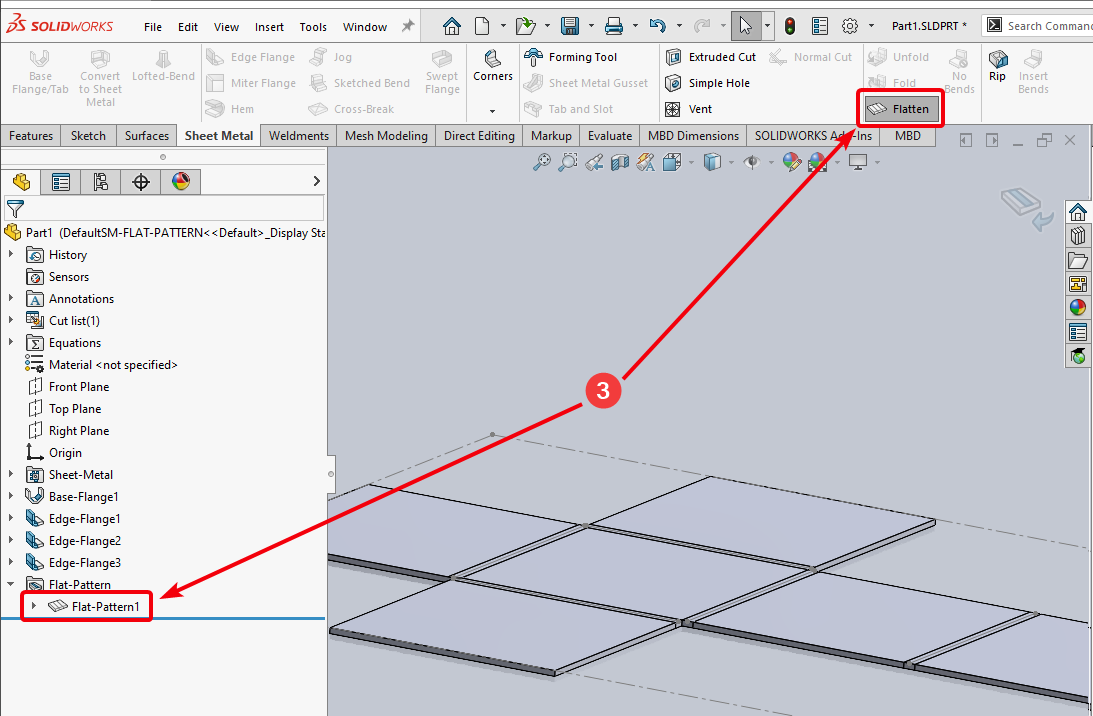Toggle the Flatten button
1093x716 pixels.
tap(901, 109)
